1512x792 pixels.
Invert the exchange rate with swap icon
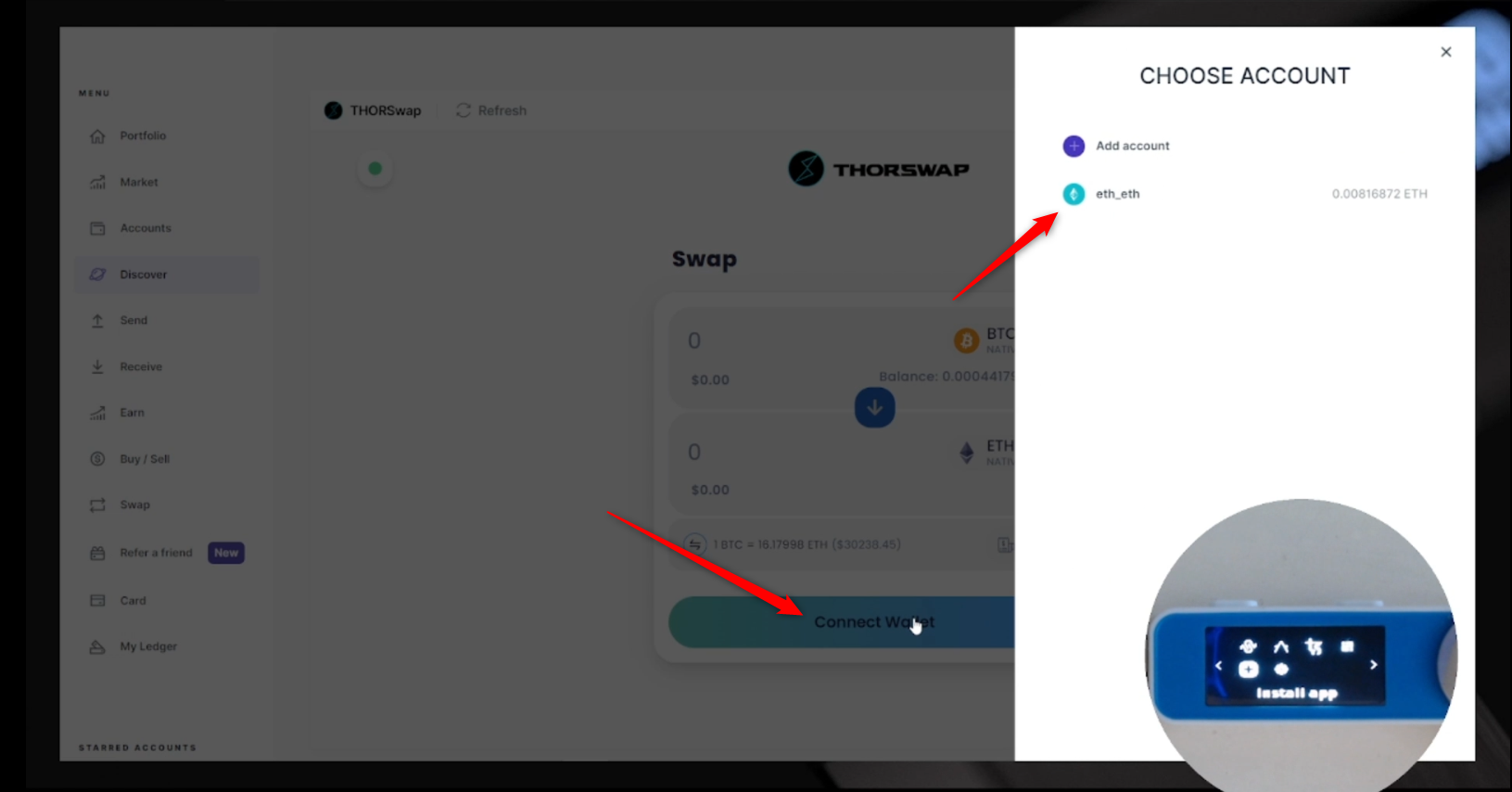695,544
